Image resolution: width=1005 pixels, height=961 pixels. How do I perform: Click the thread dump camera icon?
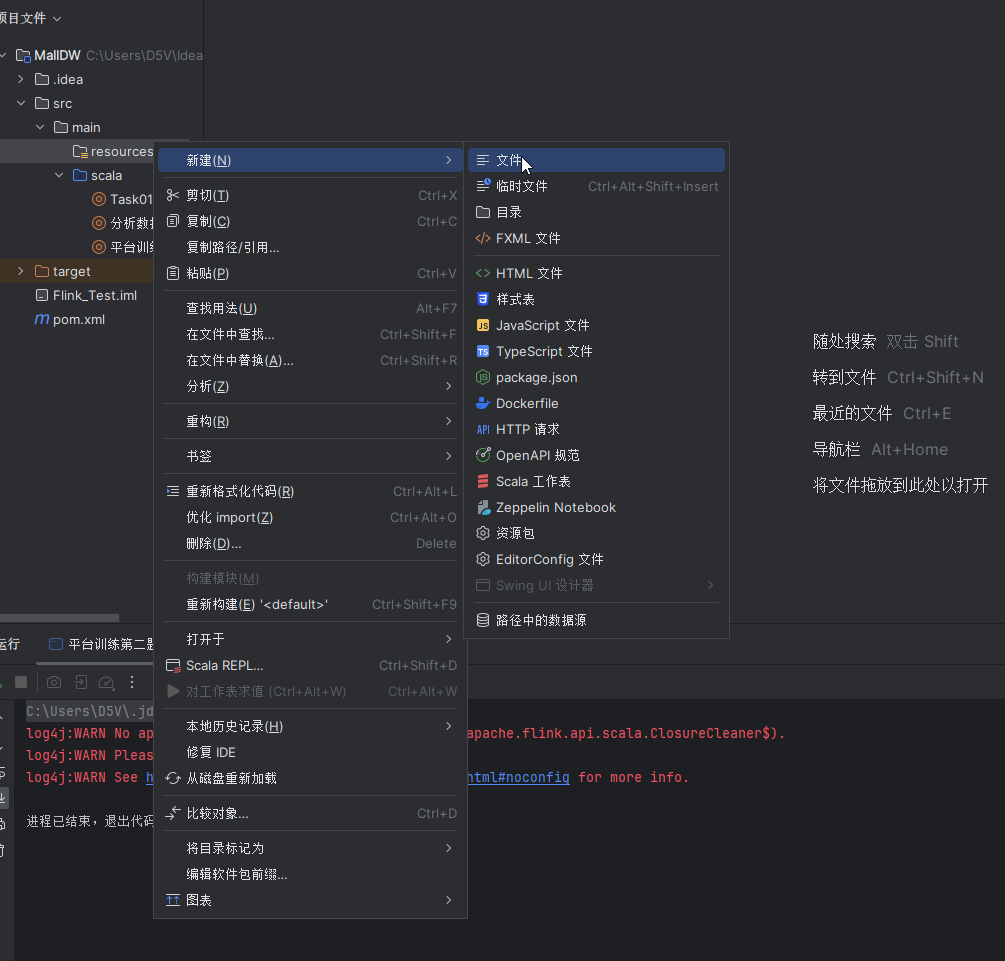54,682
